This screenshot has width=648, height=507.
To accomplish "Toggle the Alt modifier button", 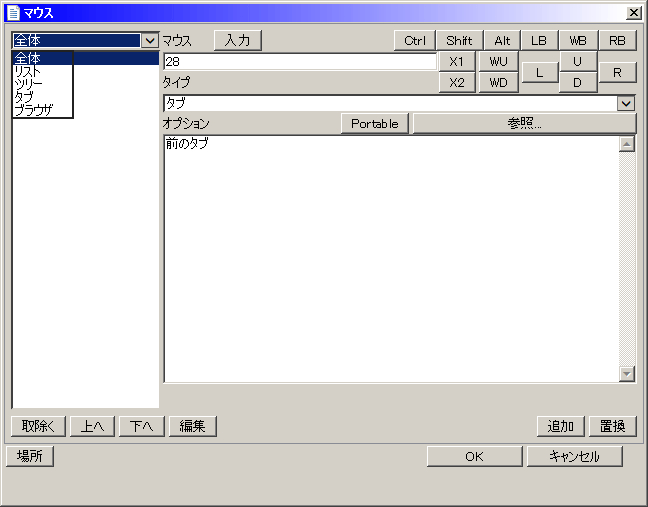I will point(502,41).
